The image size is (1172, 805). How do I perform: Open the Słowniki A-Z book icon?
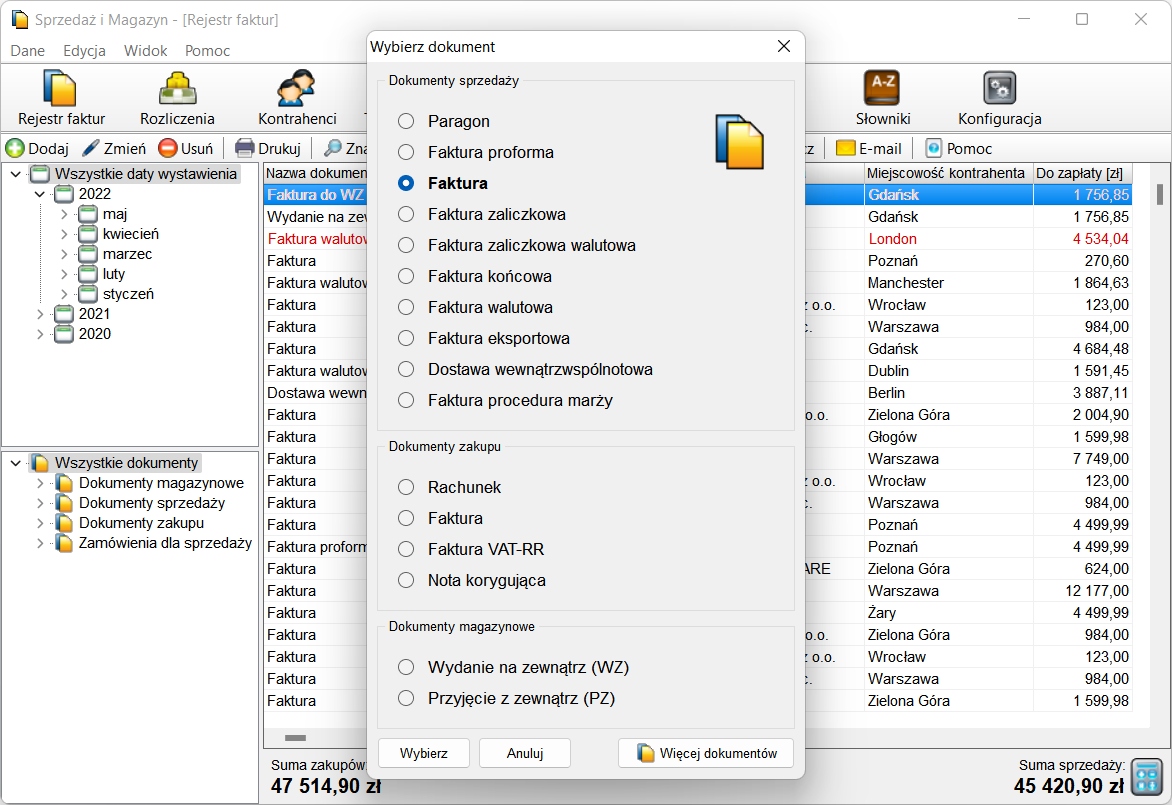[x=882, y=89]
